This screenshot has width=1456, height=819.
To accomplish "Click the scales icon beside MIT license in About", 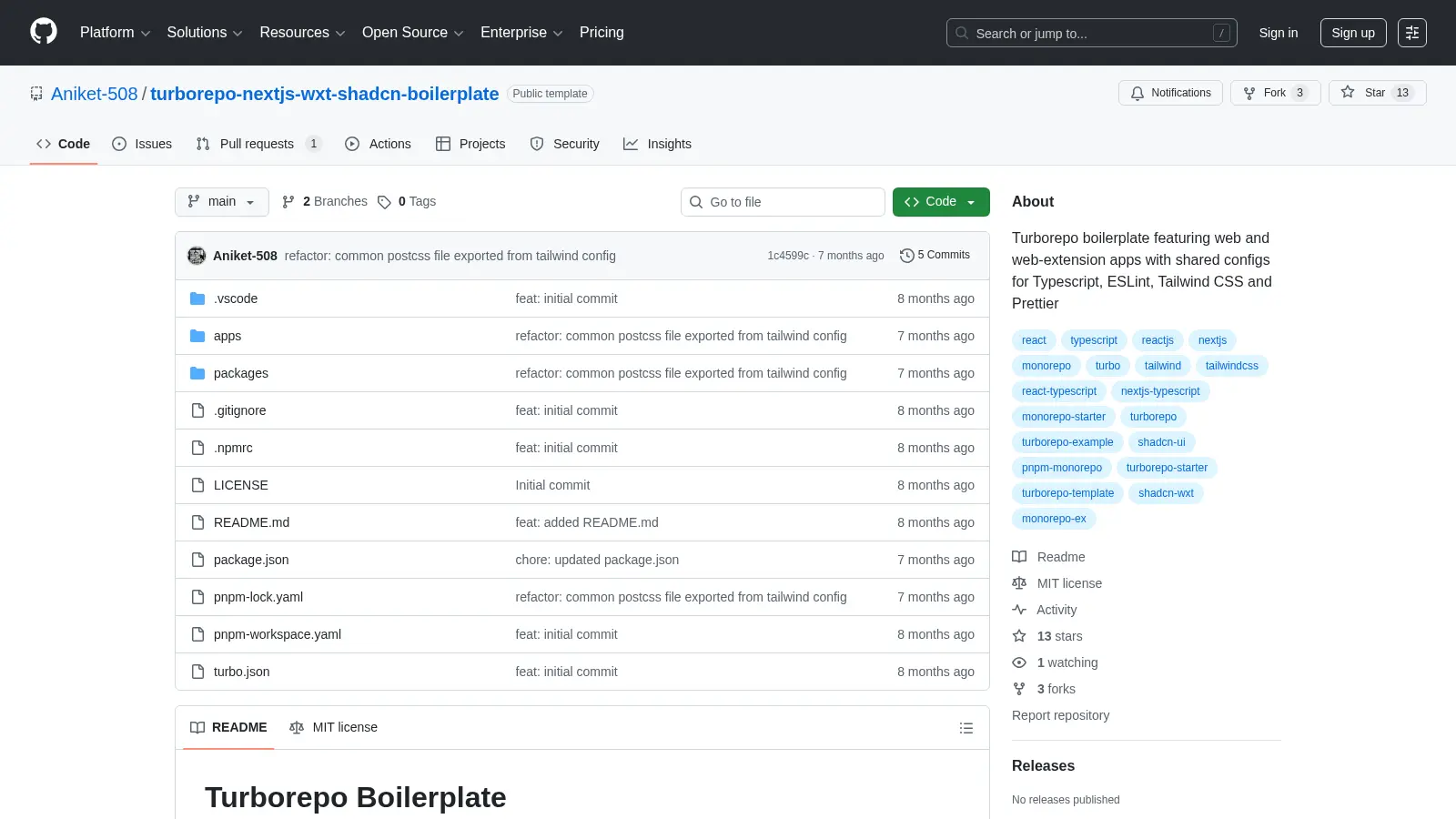I will coord(1019,583).
